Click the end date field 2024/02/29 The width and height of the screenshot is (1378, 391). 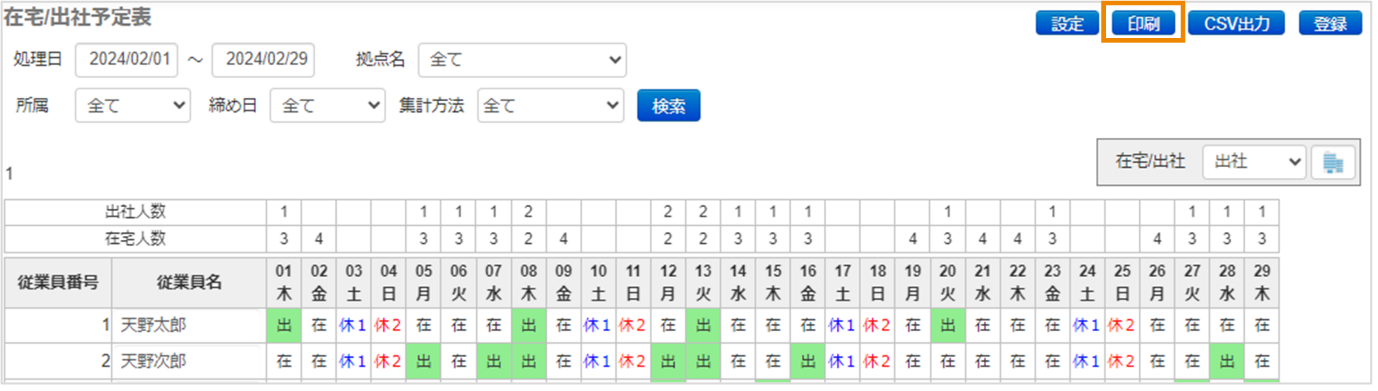tap(263, 60)
